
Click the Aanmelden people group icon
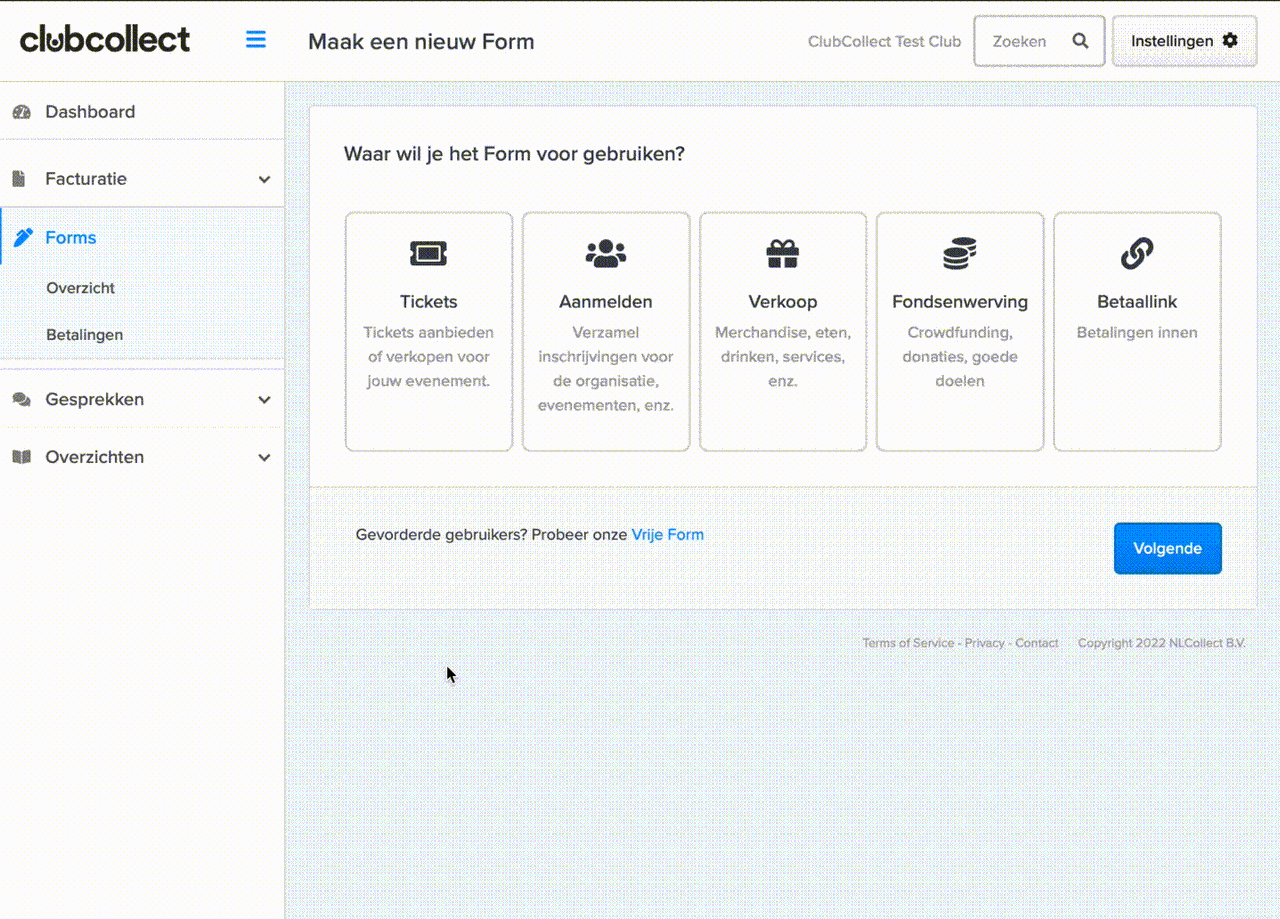tap(606, 254)
